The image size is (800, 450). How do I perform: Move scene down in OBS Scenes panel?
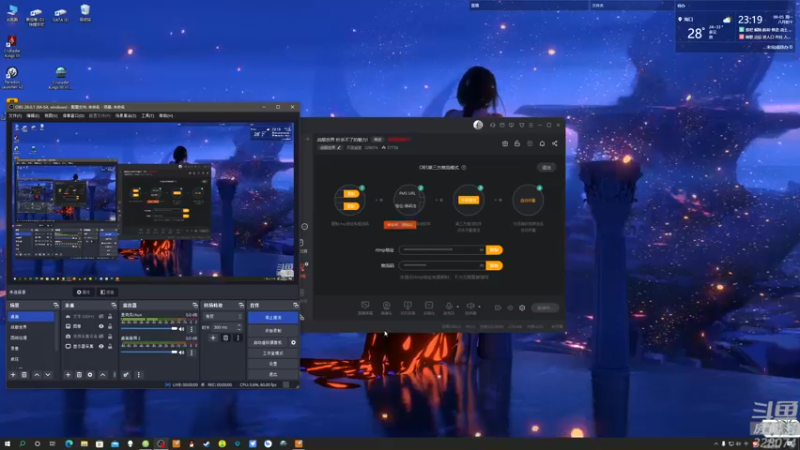pyautogui.click(x=47, y=374)
